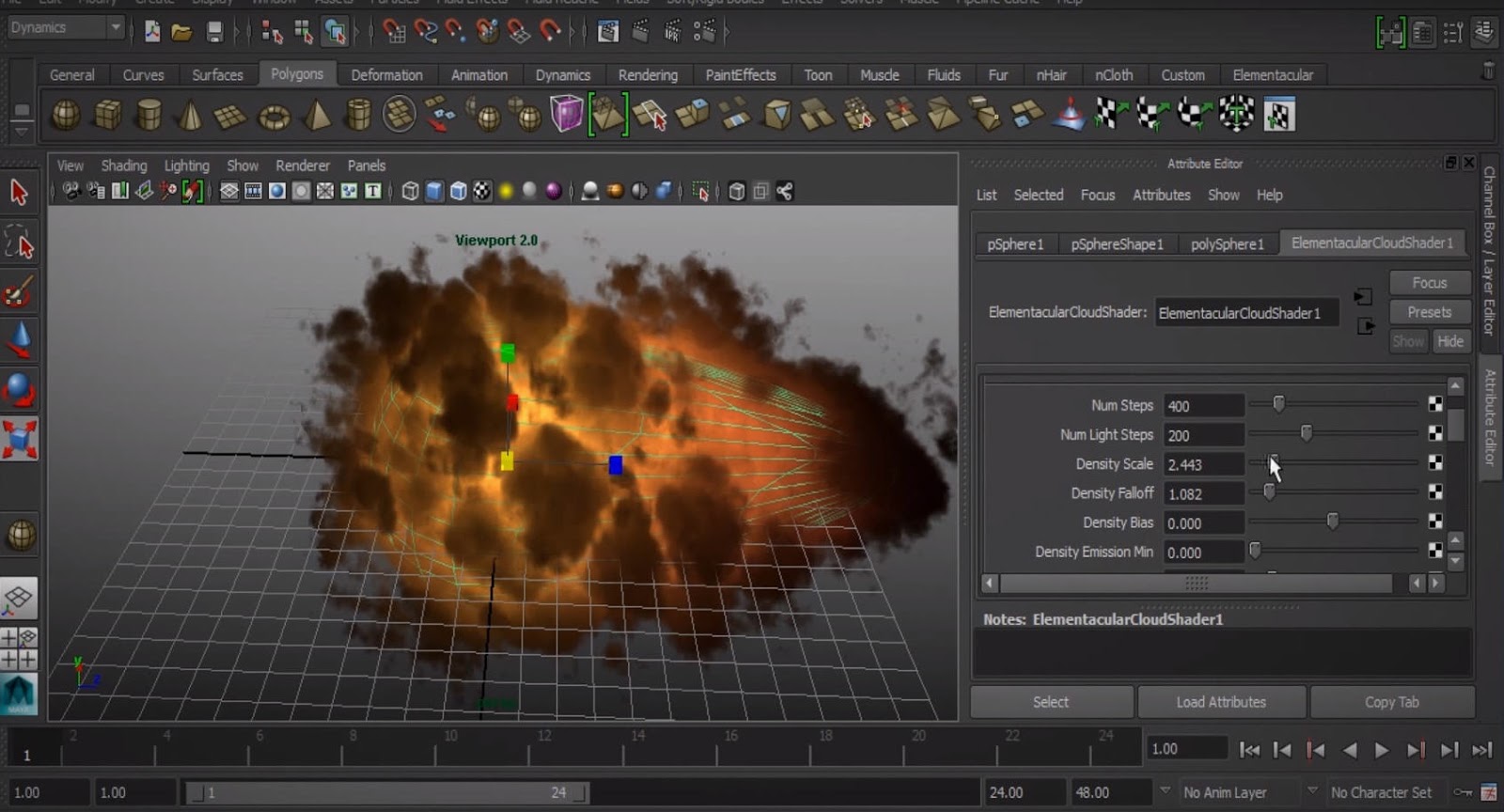Screen dimensions: 1504x812
Task: Select the polygon cylinder shelf icon
Action: tap(149, 116)
